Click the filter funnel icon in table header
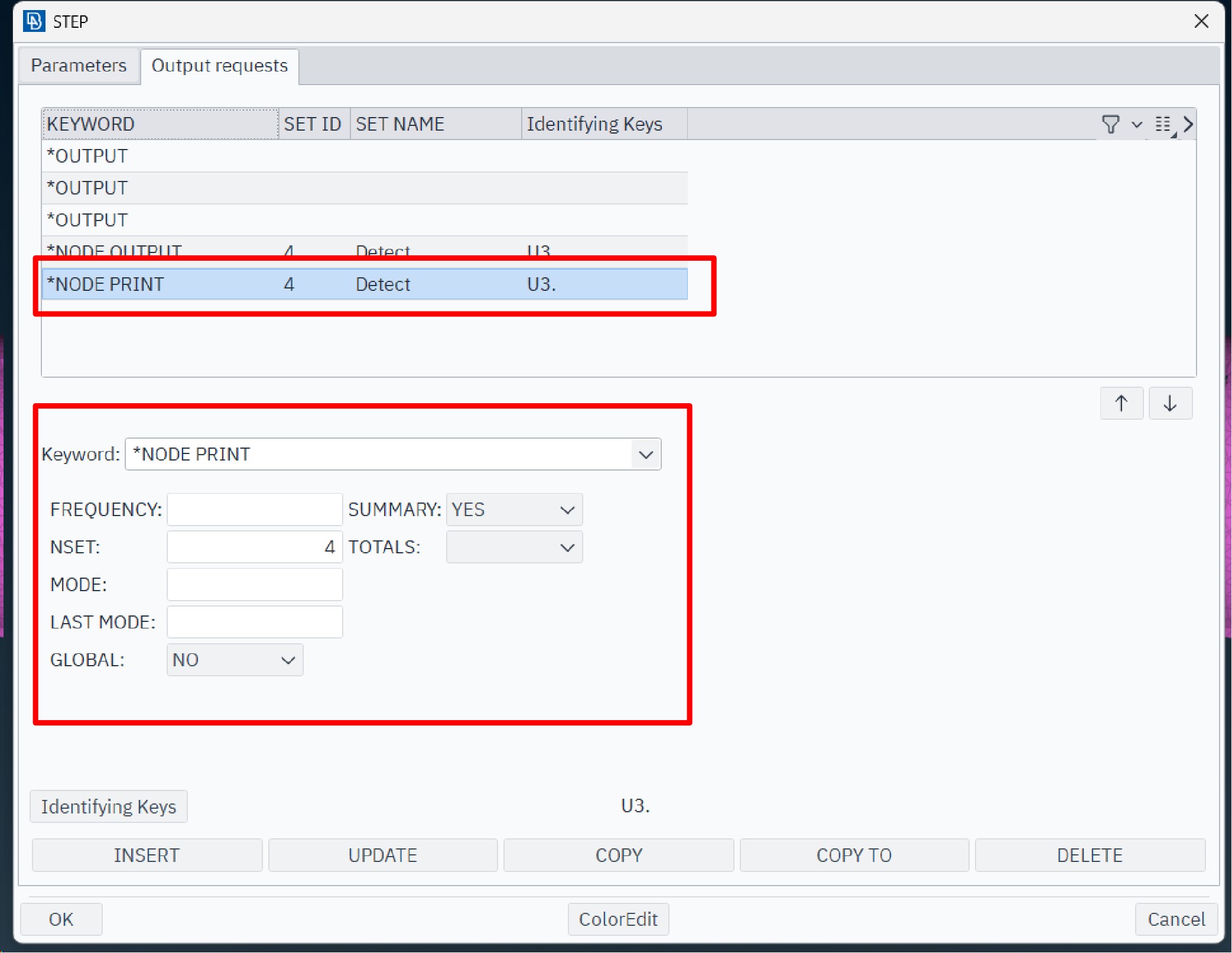Screen dimensions: 1232x953 1110,124
